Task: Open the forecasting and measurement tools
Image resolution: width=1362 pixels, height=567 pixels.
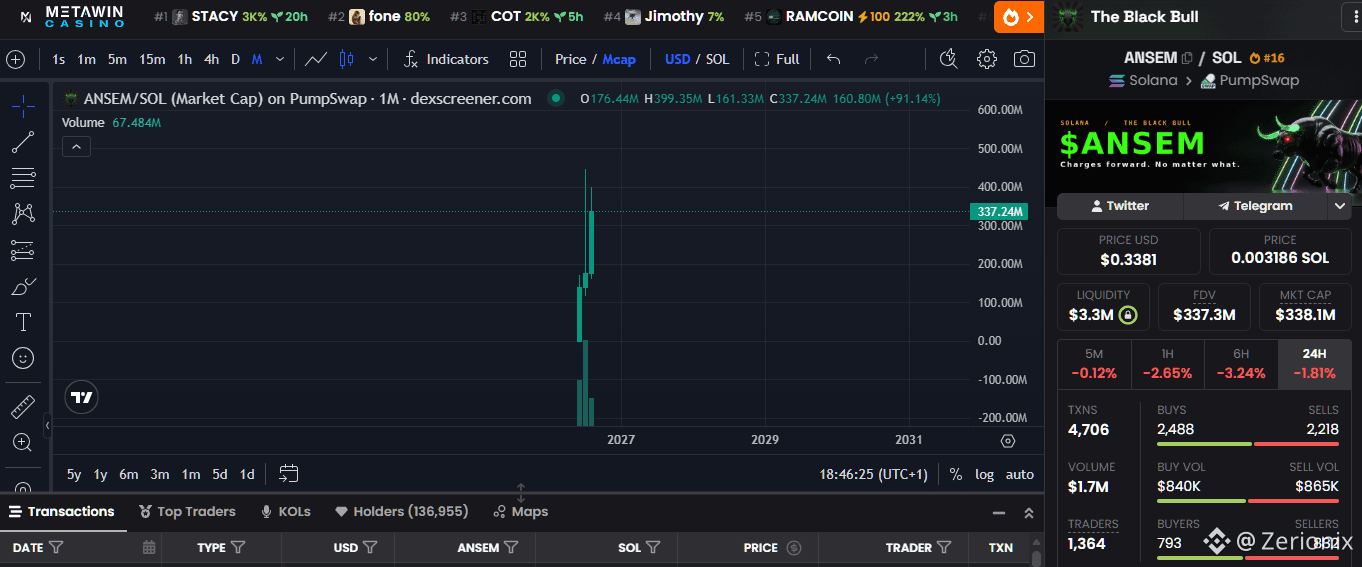Action: click(23, 250)
